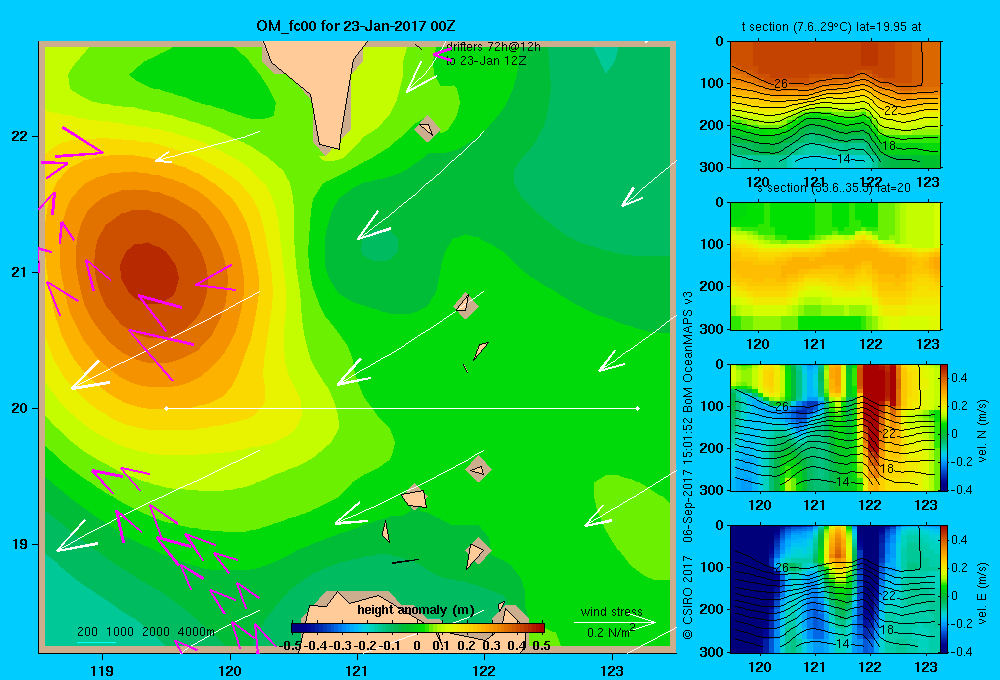1000x680 pixels.
Task: Click the "14" contour label in temperature section
Action: pos(843,159)
